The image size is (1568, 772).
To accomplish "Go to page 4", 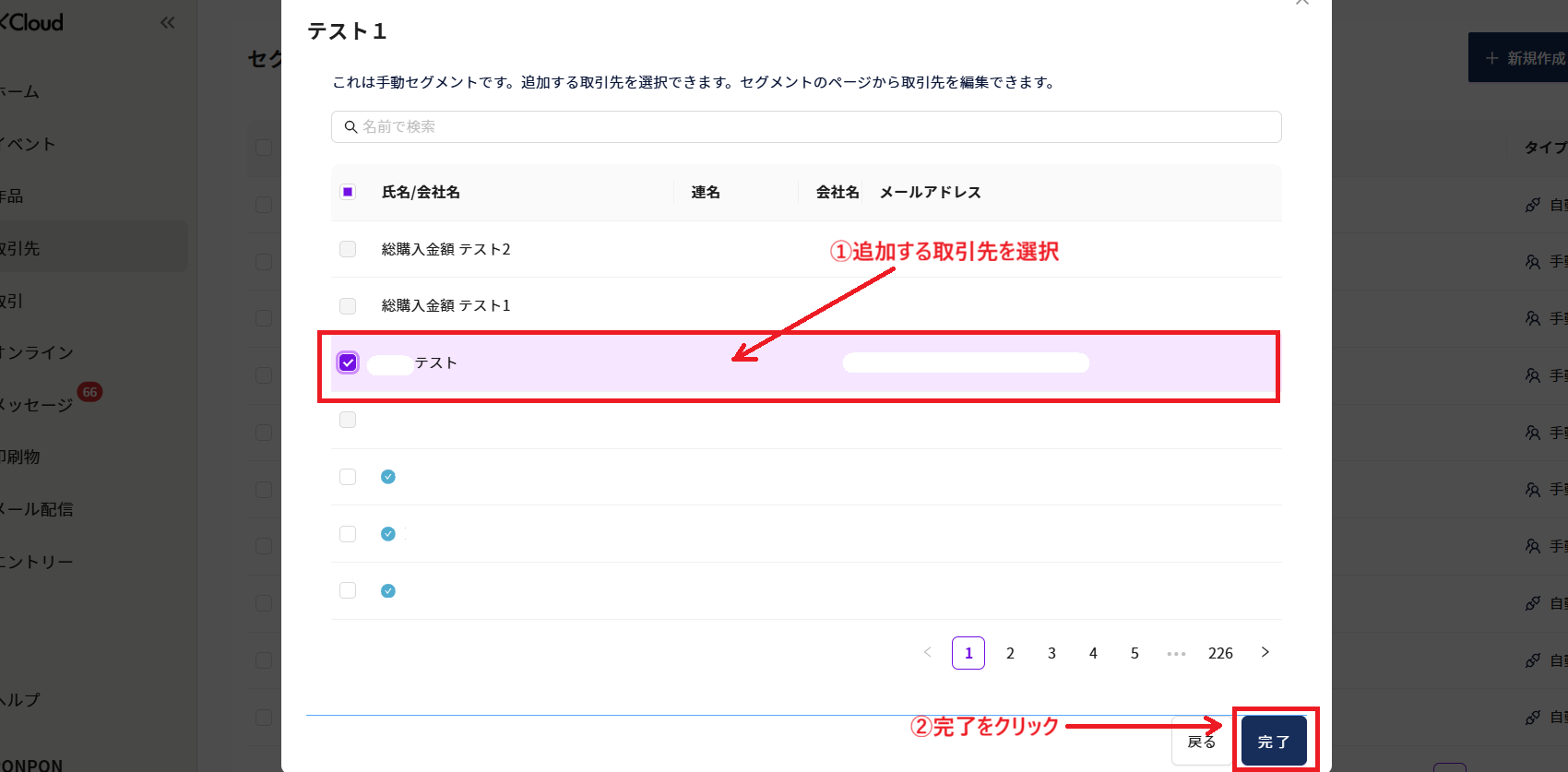I will pos(1093,653).
